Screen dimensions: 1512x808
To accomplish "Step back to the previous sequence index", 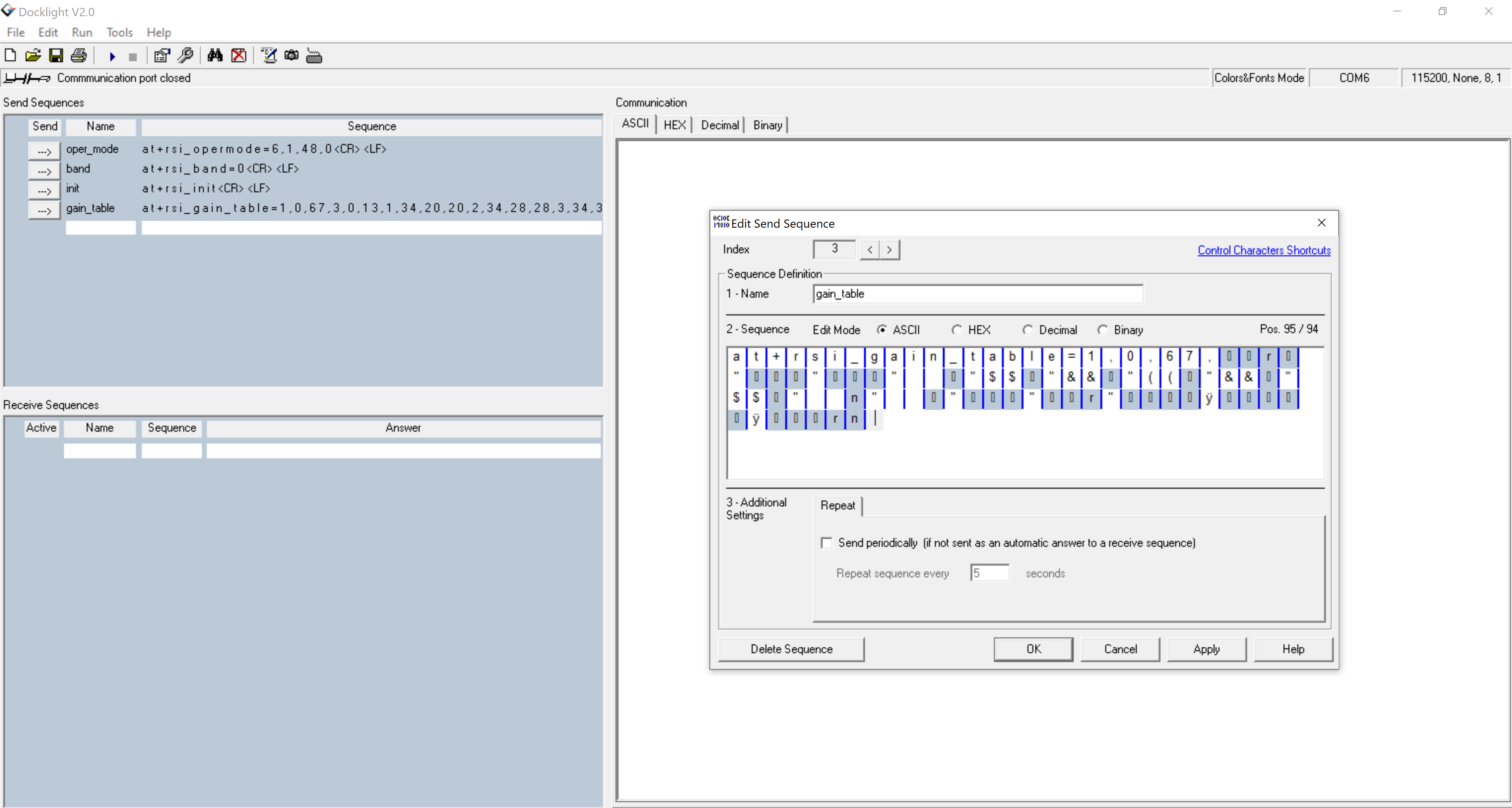I will coord(869,249).
